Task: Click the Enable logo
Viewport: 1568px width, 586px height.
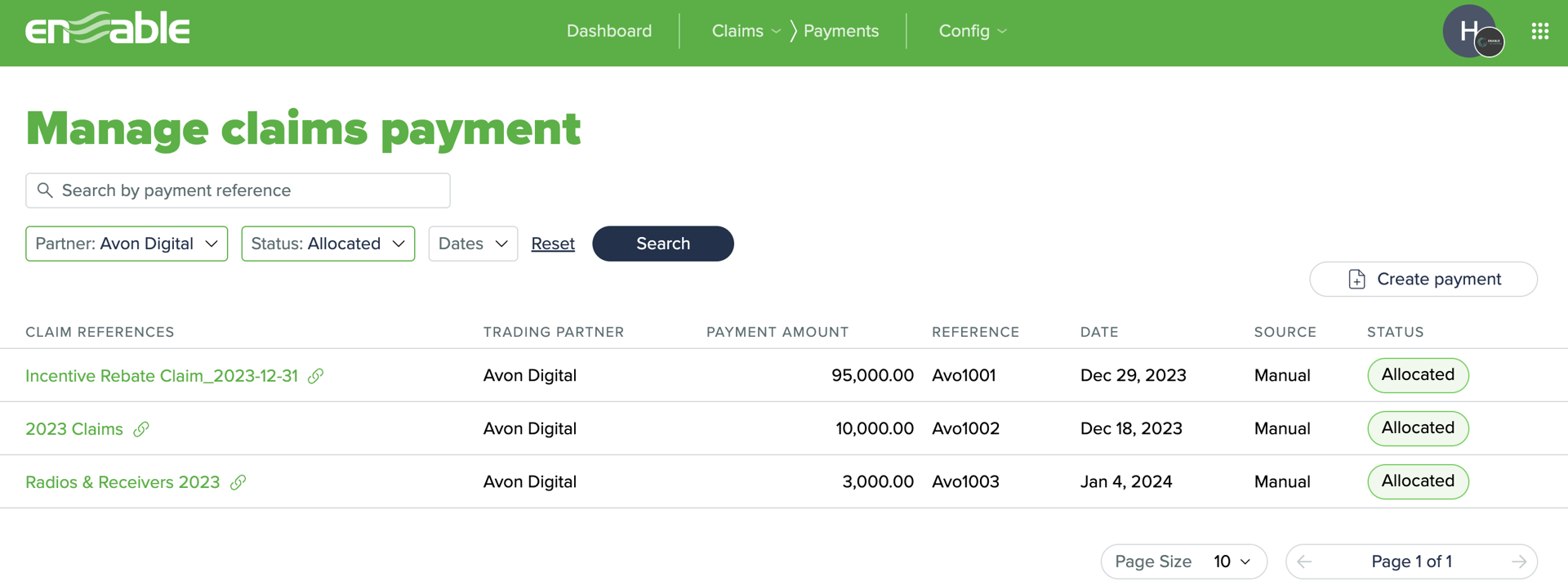Action: tap(107, 29)
